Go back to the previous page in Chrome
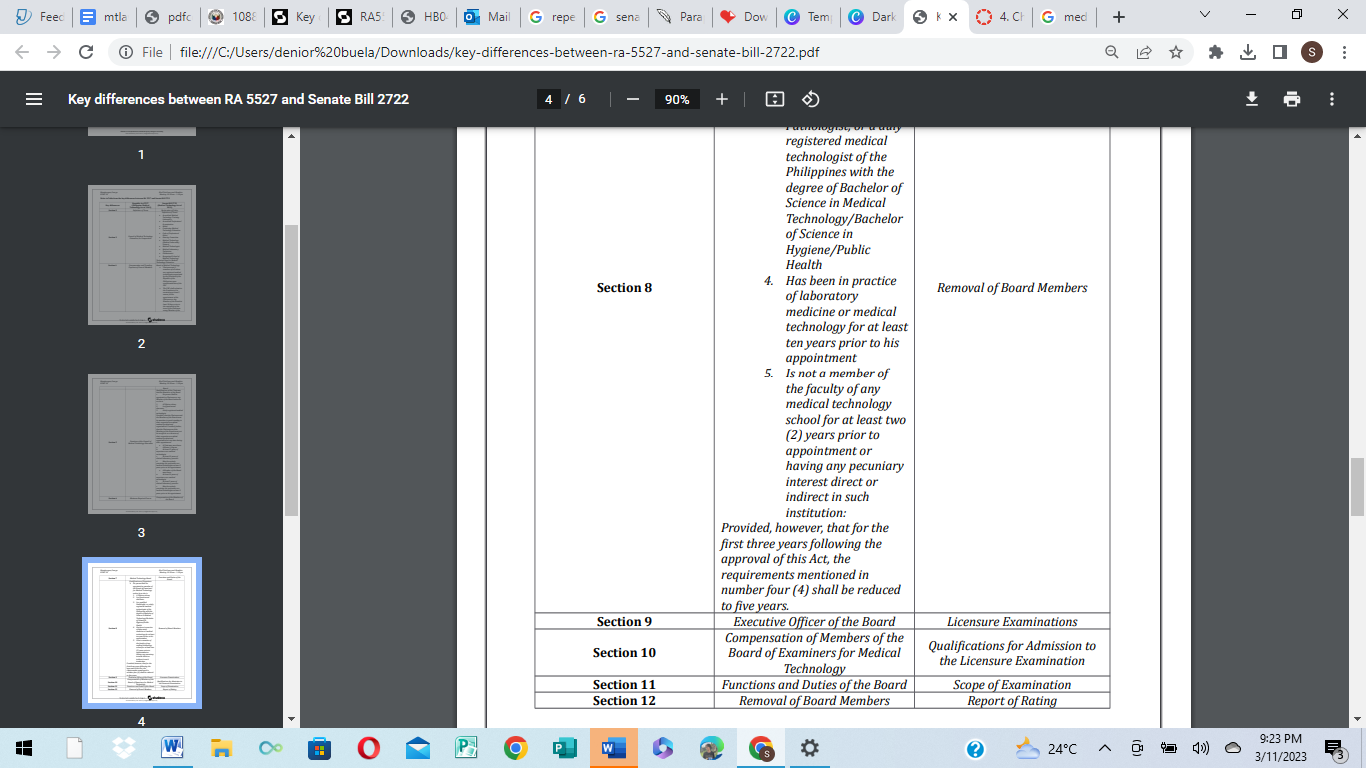 click(x=22, y=52)
